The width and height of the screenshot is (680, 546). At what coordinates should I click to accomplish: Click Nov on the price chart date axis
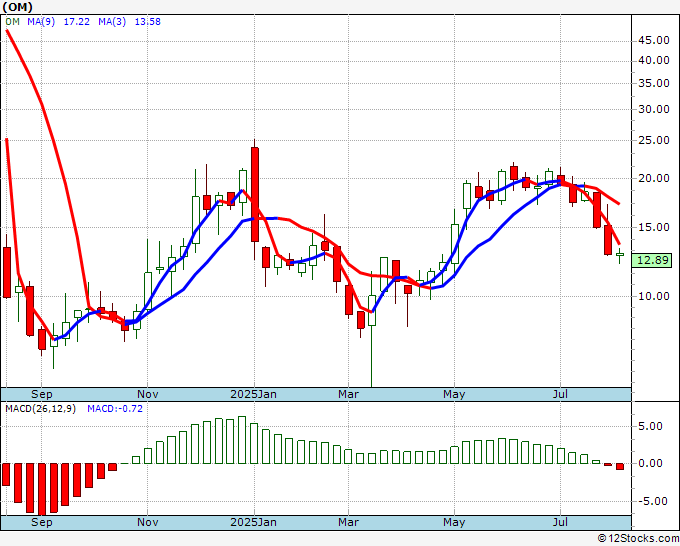coord(147,394)
